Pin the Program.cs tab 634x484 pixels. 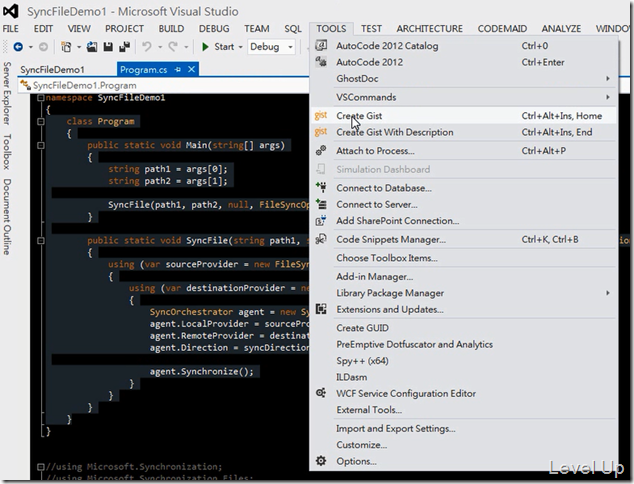(x=178, y=70)
